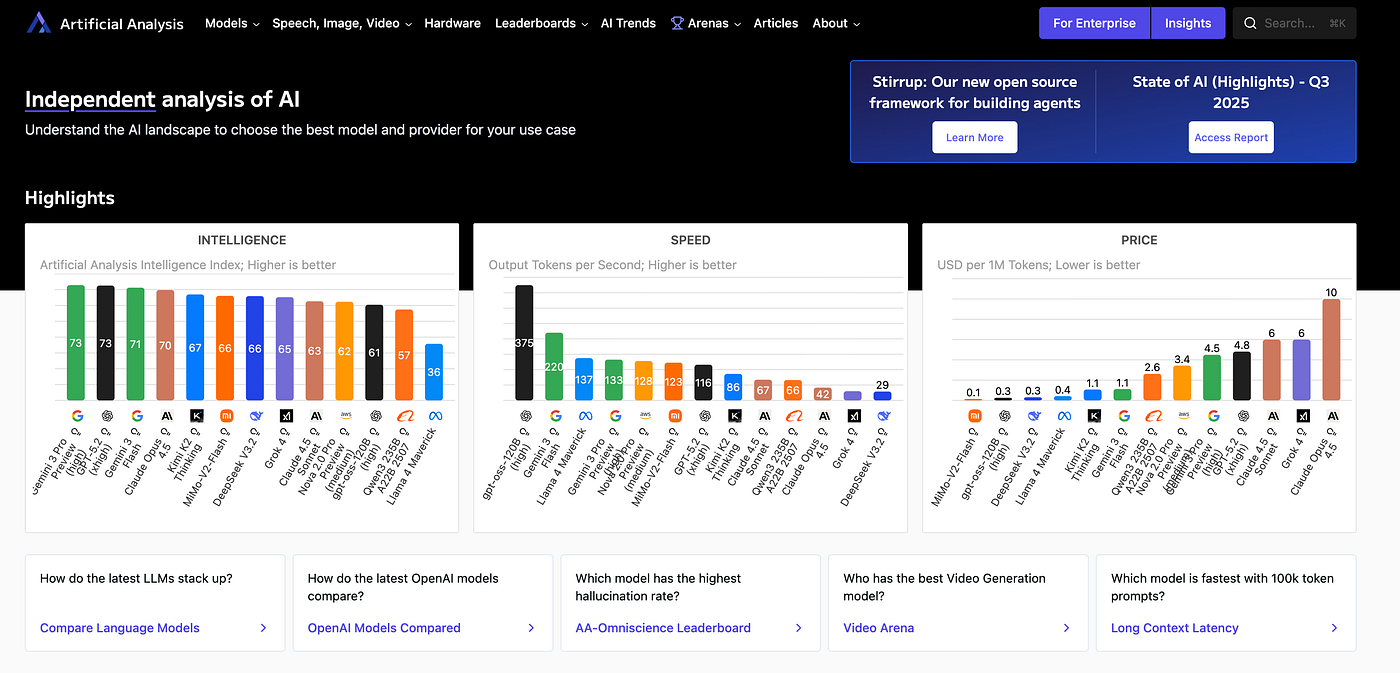
Task: Expand the Speech, Image, Video dropdown
Action: tap(342, 23)
